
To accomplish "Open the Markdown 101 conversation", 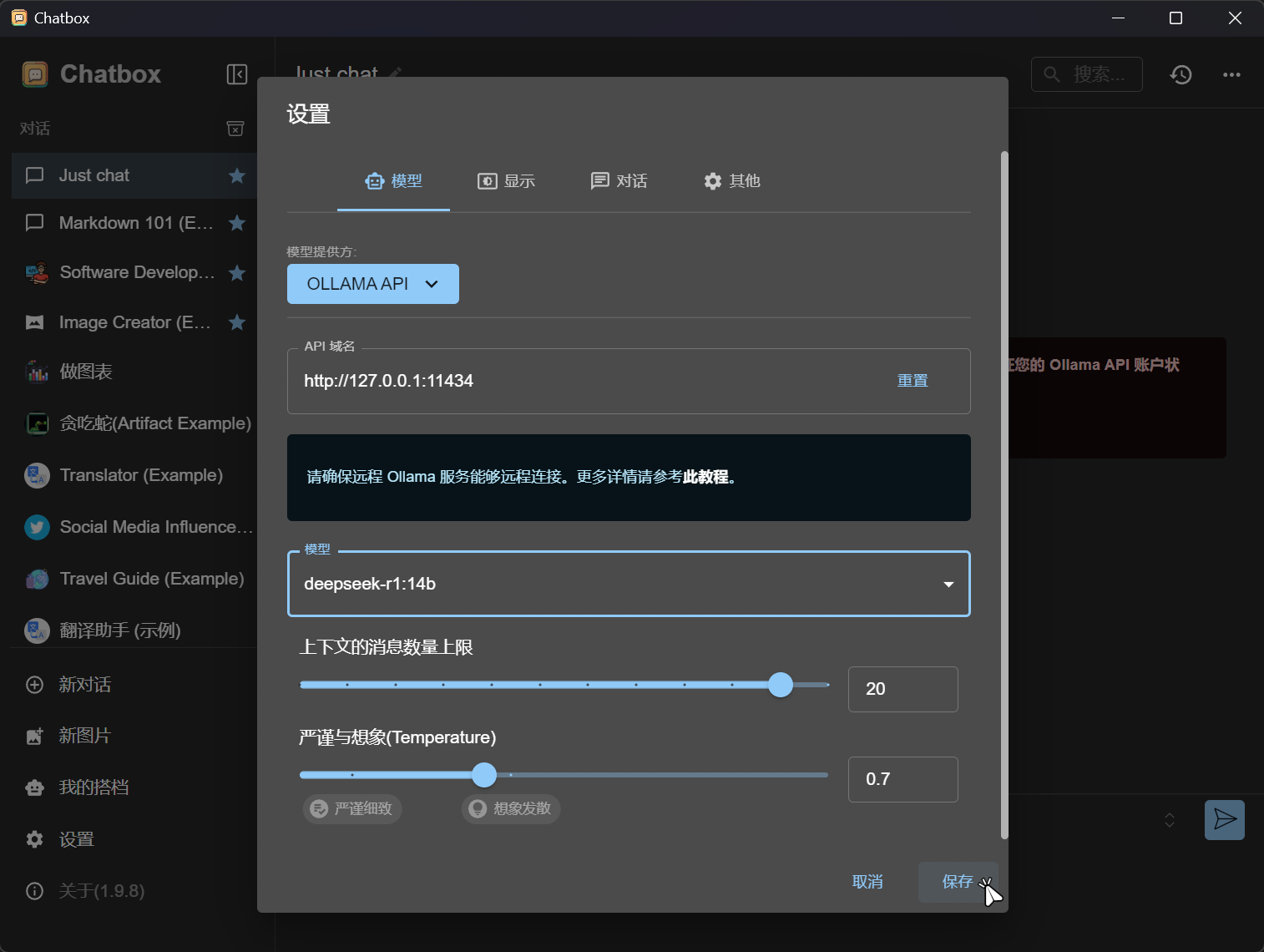I will point(134,223).
